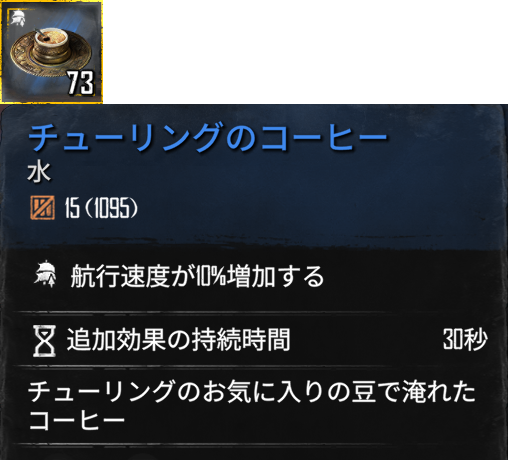Click the ship speed buff icon

[x=45, y=275]
